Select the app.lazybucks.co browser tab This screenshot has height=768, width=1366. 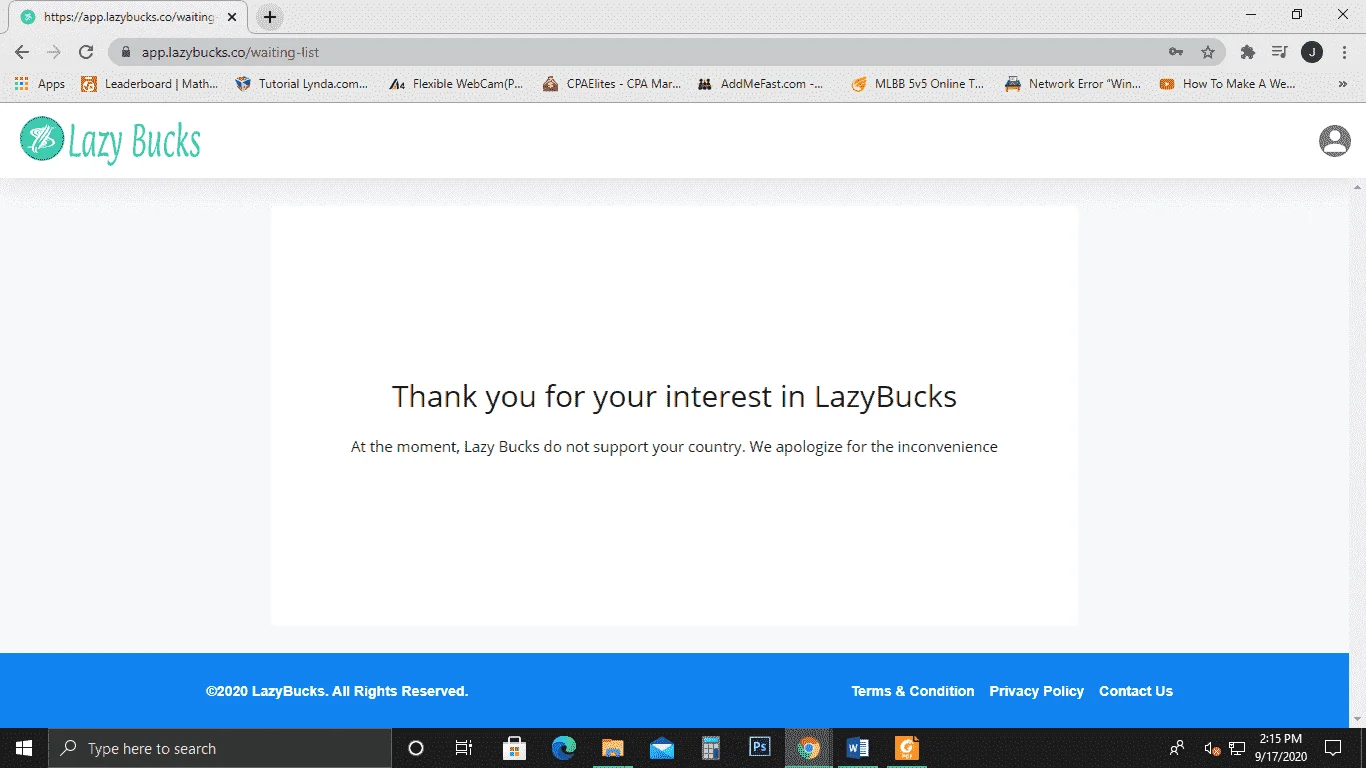(129, 17)
